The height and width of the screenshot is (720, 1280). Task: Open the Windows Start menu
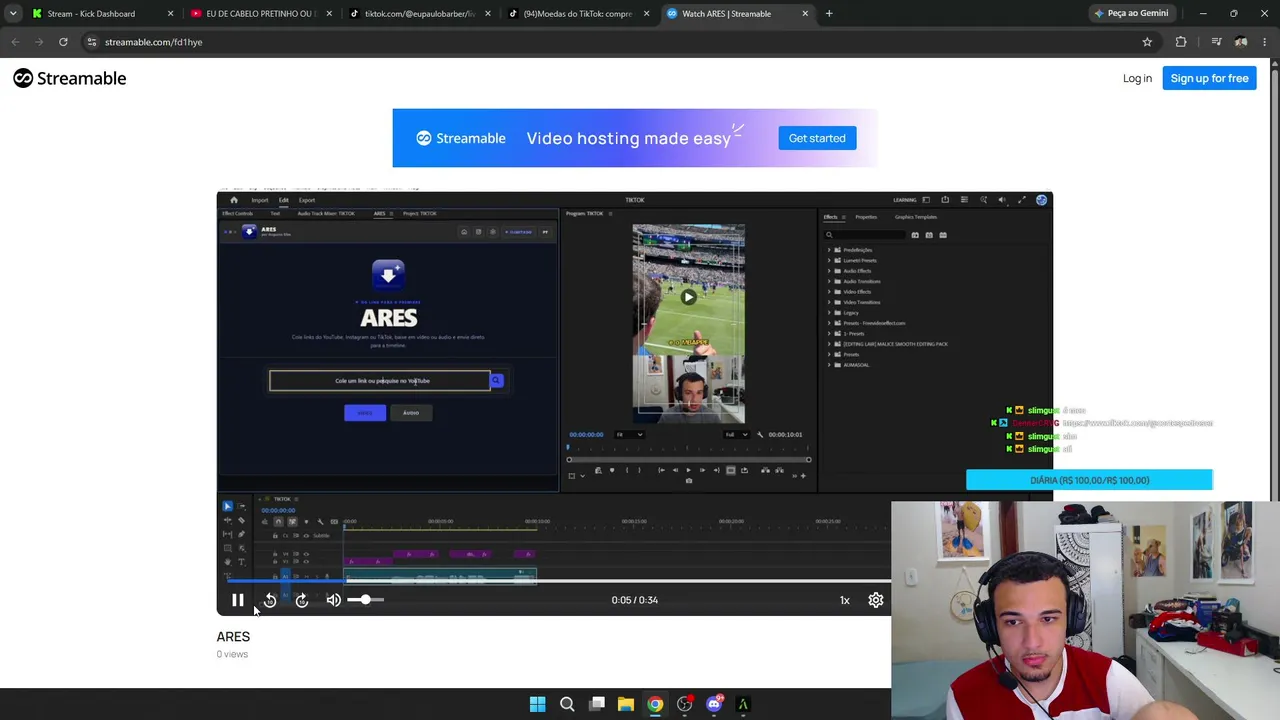537,704
